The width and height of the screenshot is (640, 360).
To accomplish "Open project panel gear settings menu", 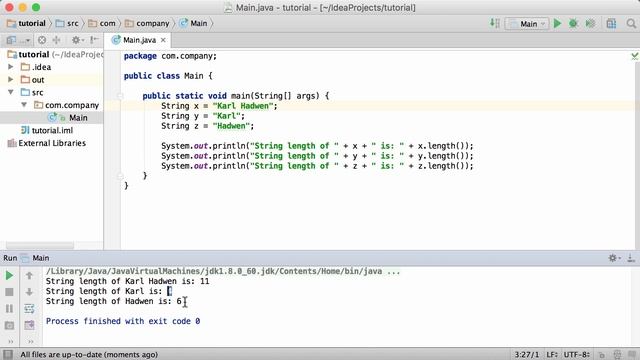I will 77,40.
